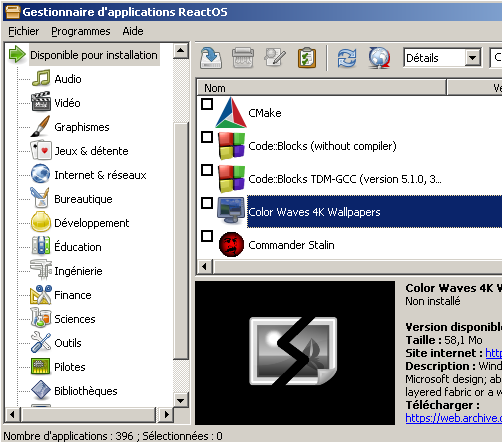
Task: Select the Vidéo clapperboard icon
Action: pos(41,102)
